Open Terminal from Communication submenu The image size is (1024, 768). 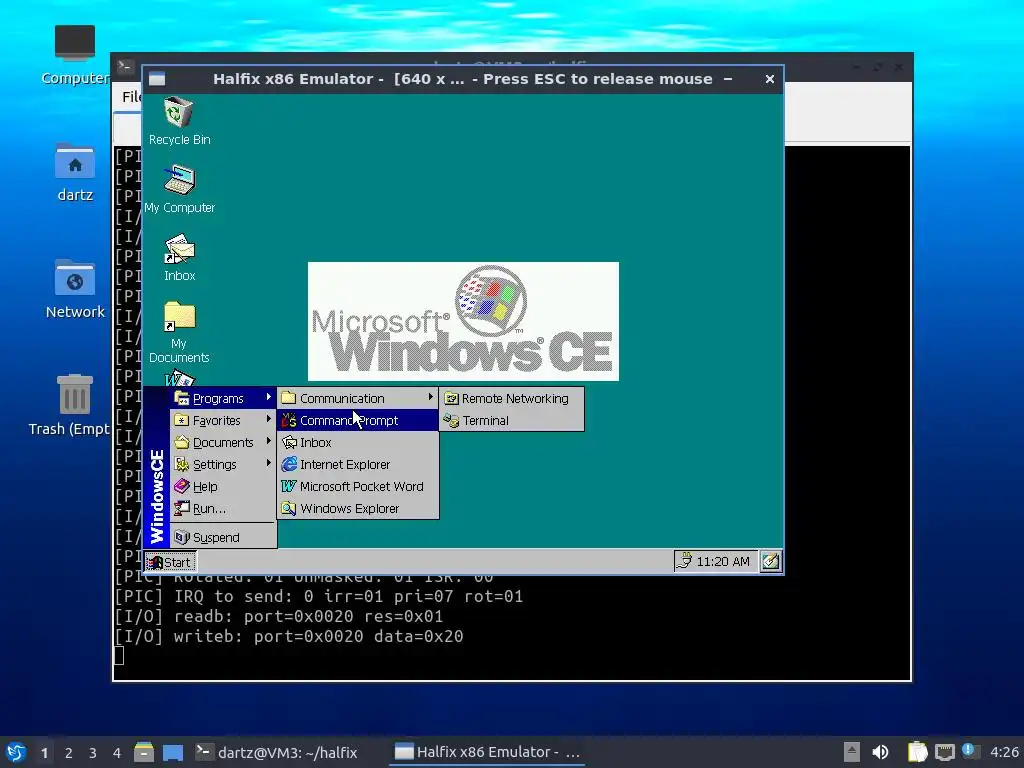pyautogui.click(x=511, y=421)
